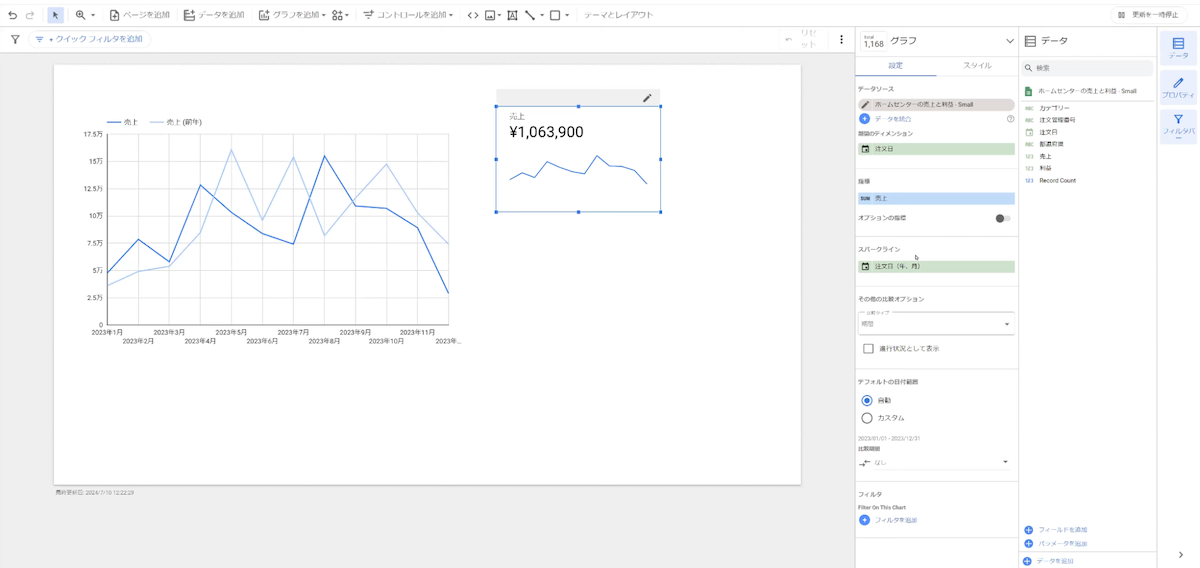Screen dimensions: 1200x568
Task: Select the カスタム date range radio button
Action: (867, 418)
